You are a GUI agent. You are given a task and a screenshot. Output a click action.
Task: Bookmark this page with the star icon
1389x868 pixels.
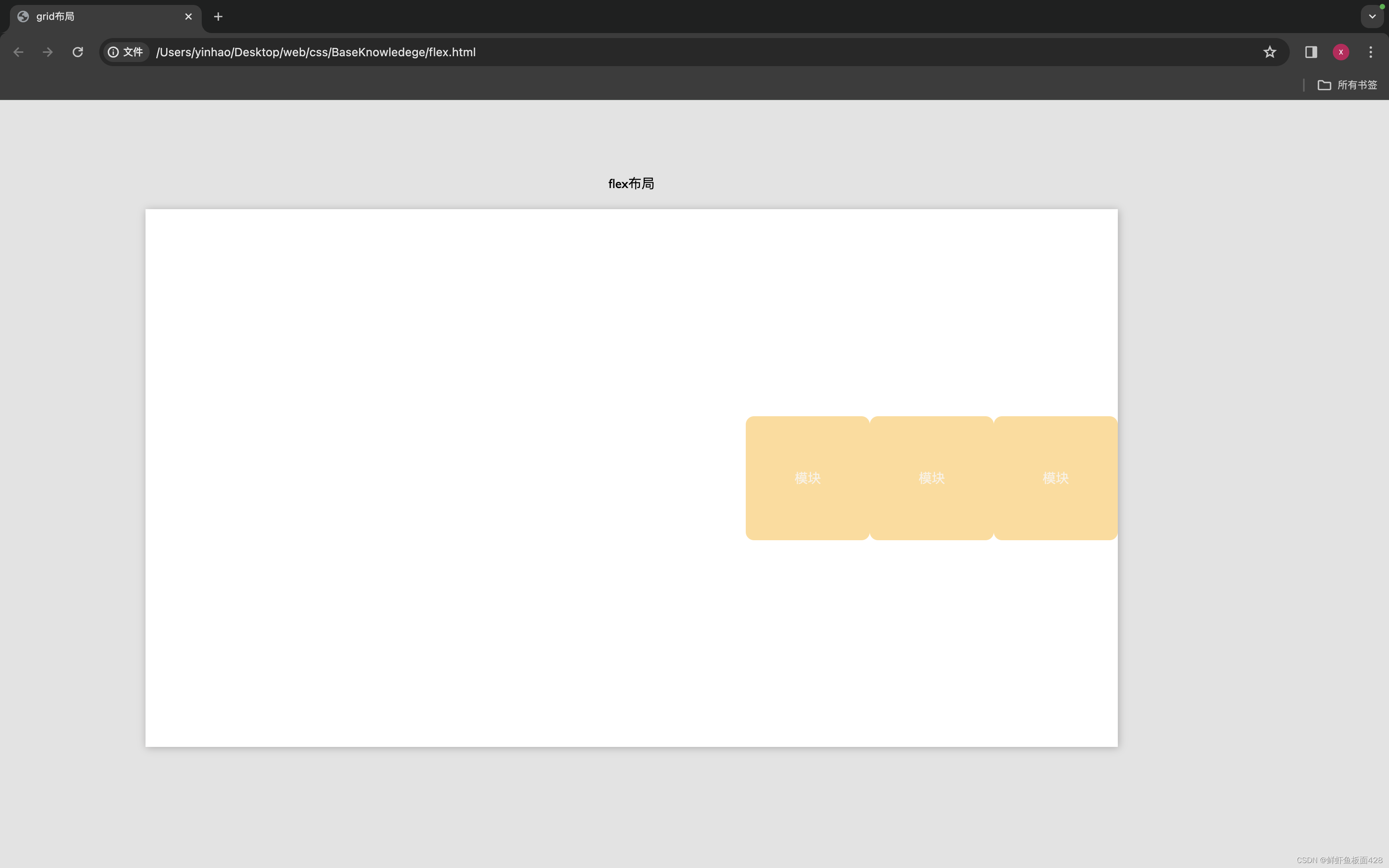coord(1270,52)
